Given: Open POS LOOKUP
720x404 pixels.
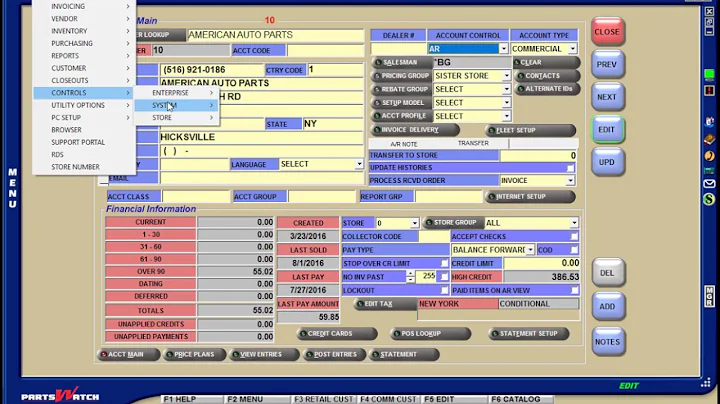Looking at the screenshot, I should pos(431,334).
